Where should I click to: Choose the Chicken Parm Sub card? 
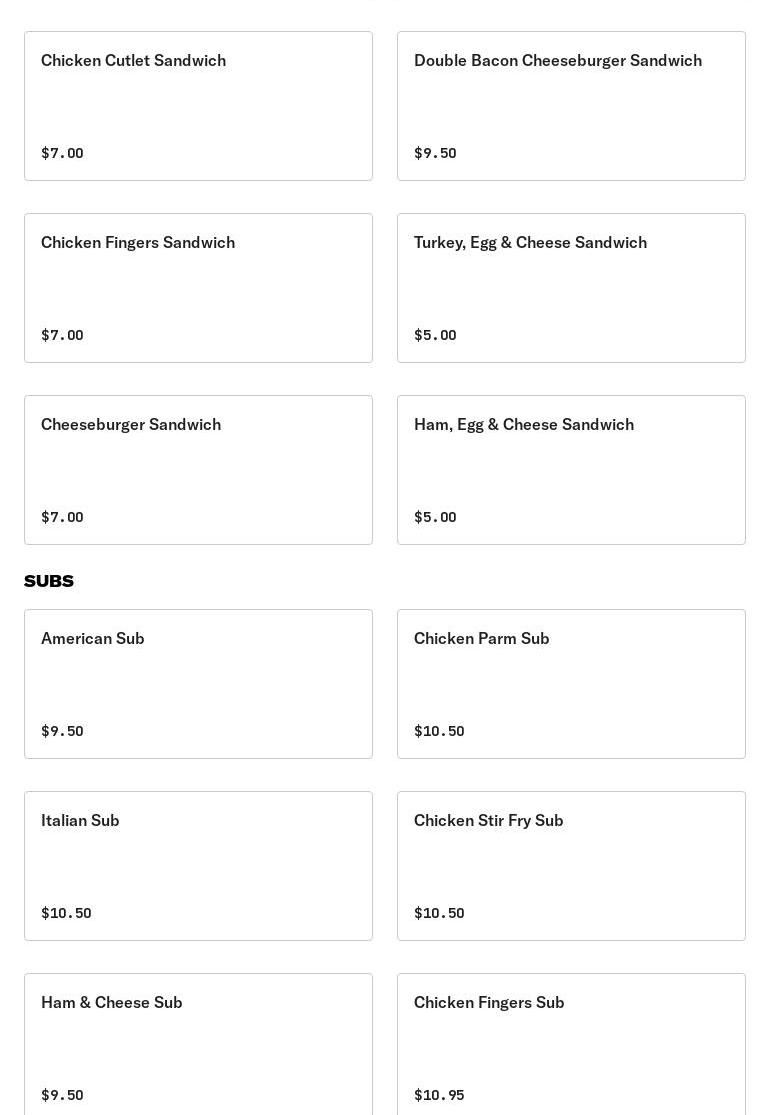tap(571, 684)
